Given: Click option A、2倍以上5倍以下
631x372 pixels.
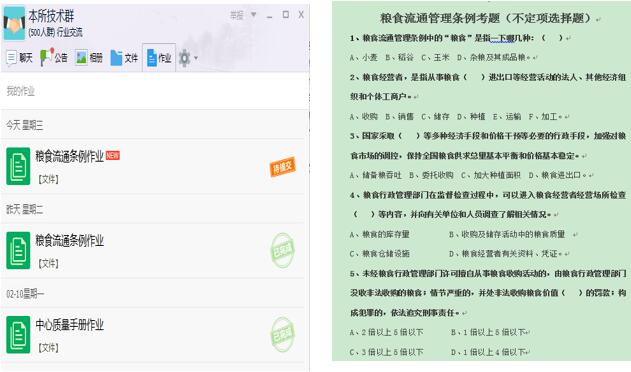Looking at the screenshot, I should [x=386, y=333].
